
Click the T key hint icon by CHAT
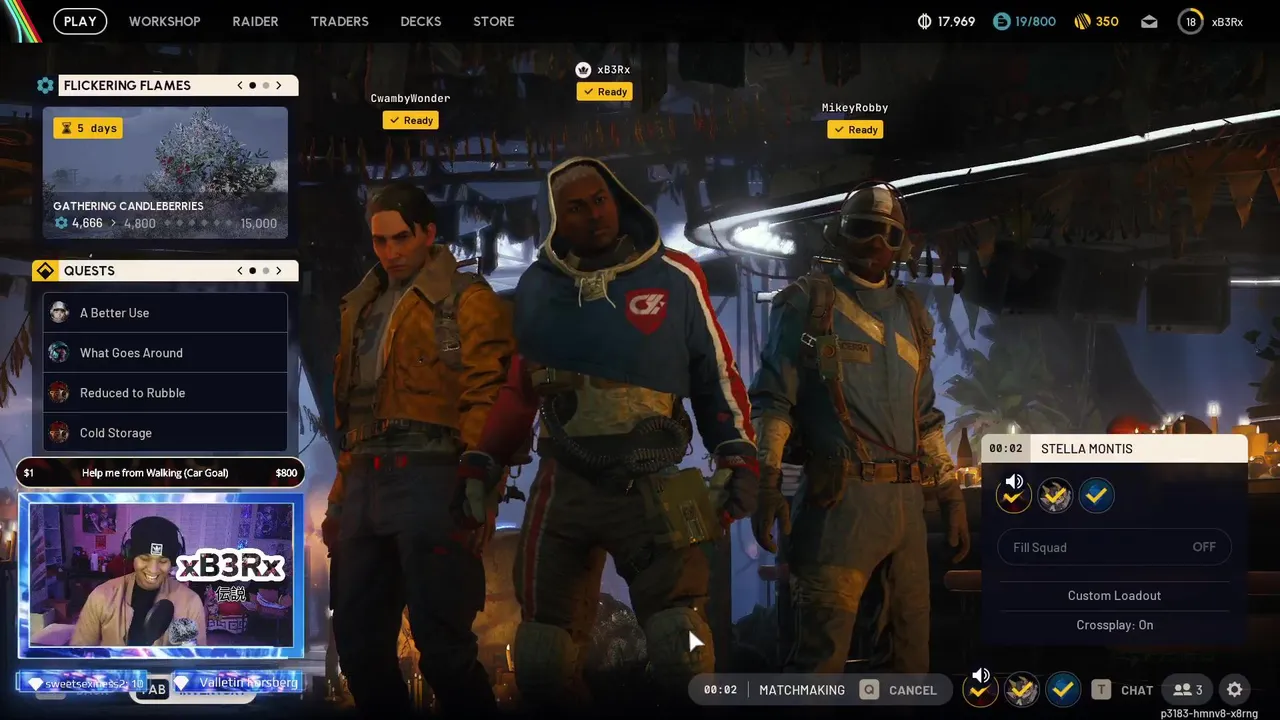pos(1101,690)
